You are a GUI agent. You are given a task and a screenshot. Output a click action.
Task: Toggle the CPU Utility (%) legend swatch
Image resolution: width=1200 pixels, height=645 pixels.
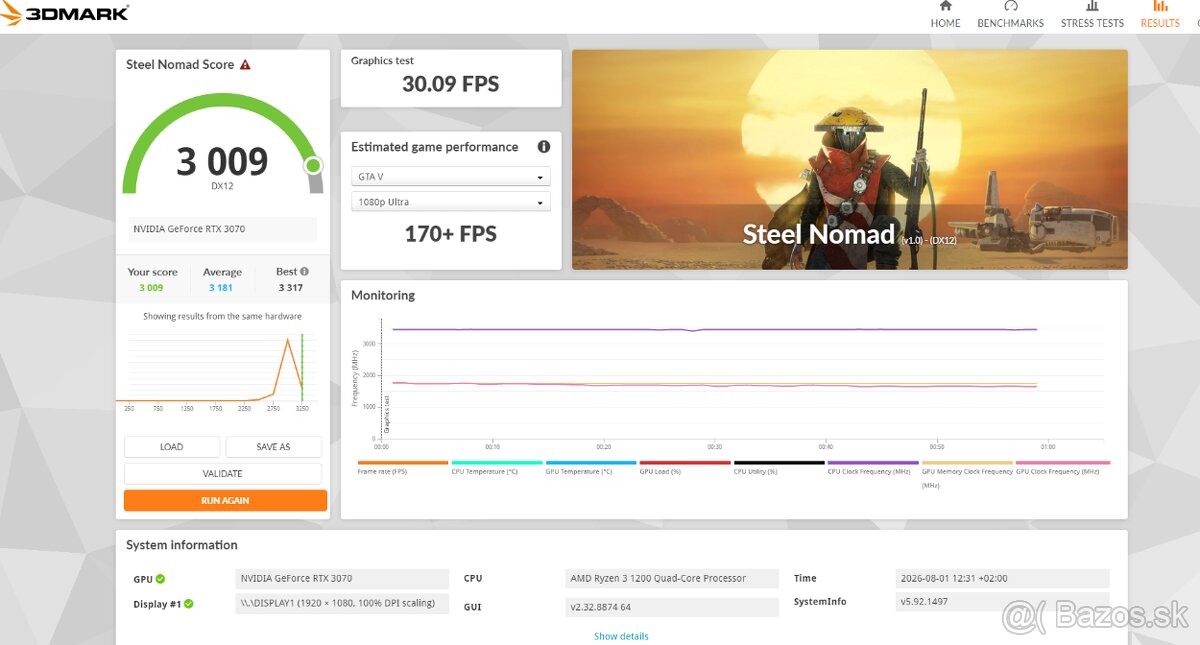click(x=779, y=463)
